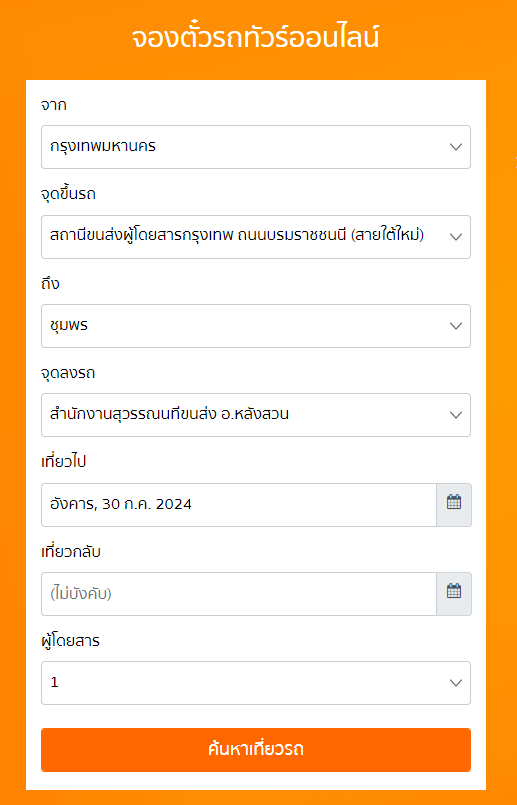Select the passenger count dropdown showing 1
517x805 pixels.
(256, 683)
